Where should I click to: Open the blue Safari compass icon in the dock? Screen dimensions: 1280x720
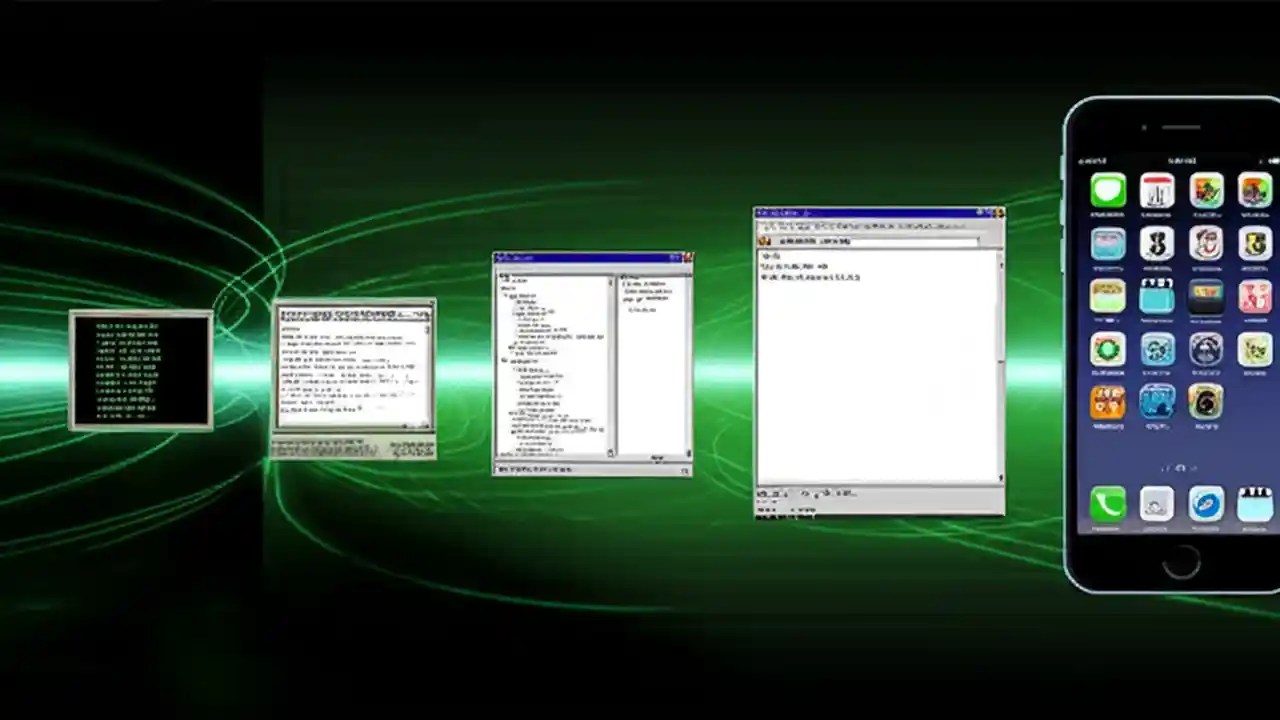(1204, 503)
